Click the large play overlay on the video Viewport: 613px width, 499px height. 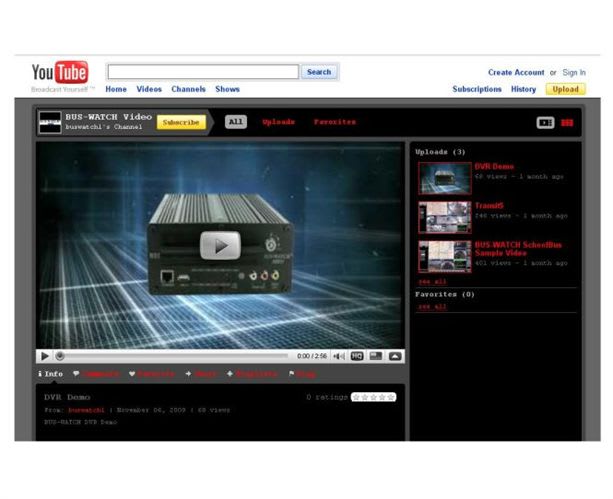point(220,246)
